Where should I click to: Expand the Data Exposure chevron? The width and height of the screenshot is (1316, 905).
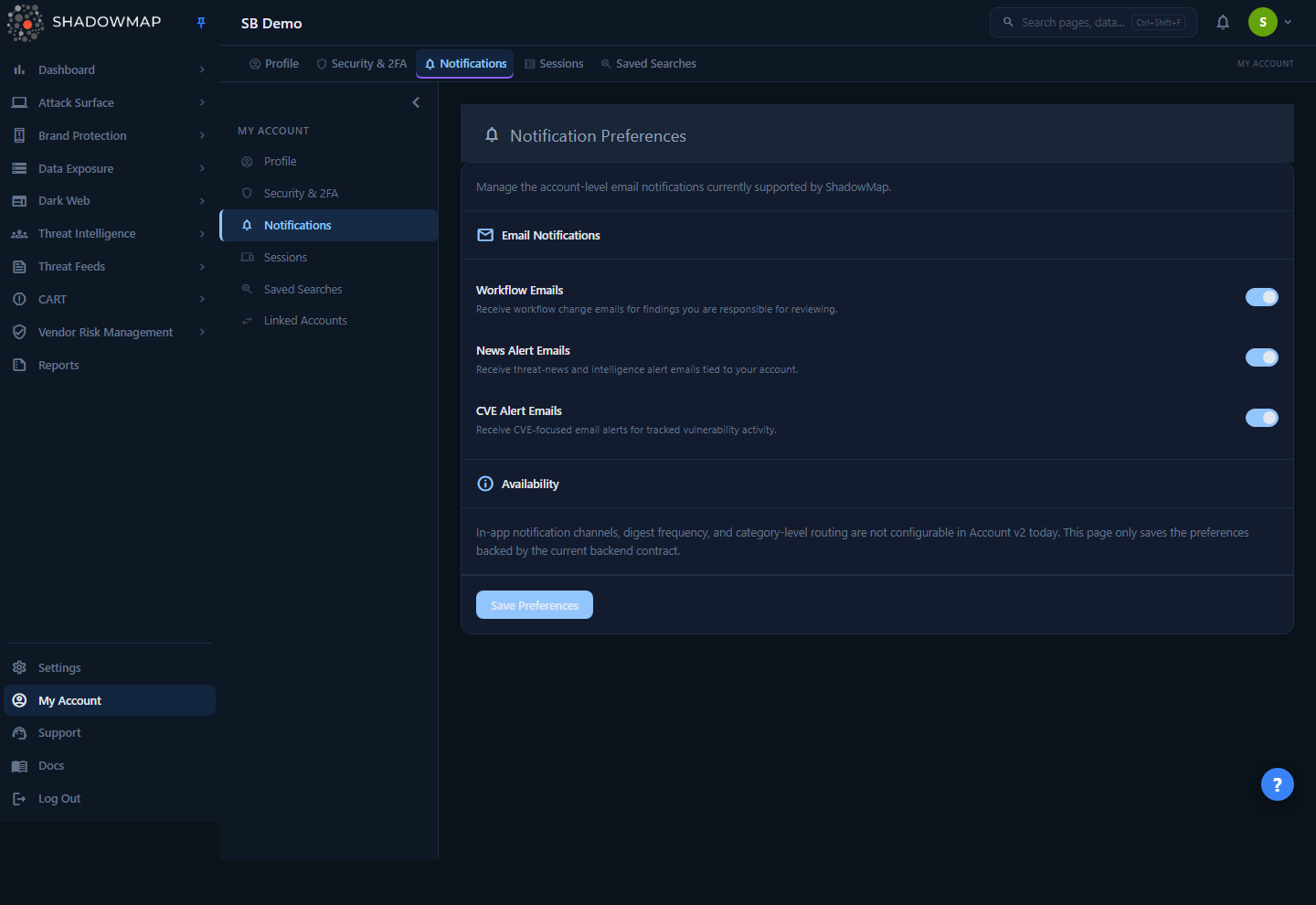pos(202,168)
